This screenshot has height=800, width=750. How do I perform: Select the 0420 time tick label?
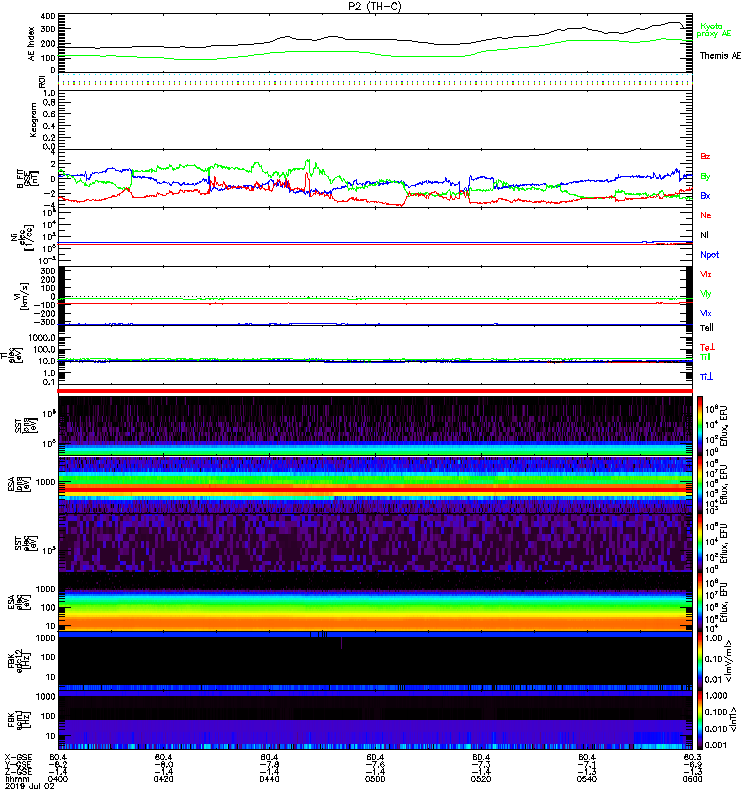click(163, 779)
